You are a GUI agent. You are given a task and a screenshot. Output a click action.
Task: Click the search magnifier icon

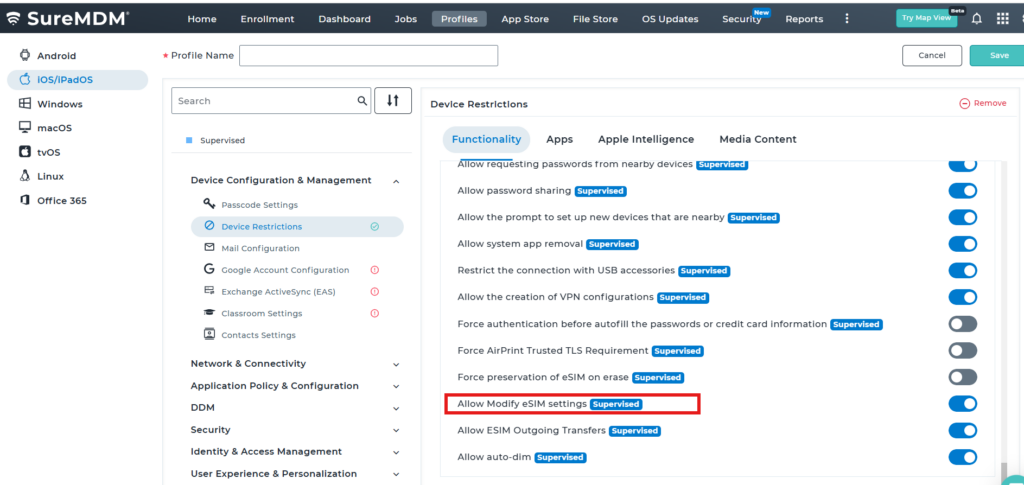tap(362, 101)
